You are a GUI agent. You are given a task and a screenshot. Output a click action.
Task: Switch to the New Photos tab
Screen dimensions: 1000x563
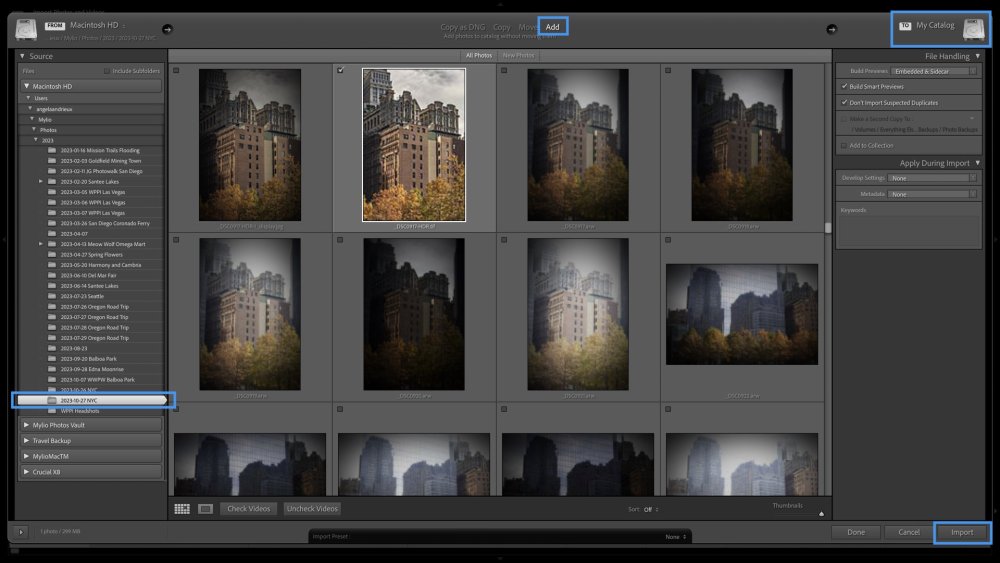518,56
